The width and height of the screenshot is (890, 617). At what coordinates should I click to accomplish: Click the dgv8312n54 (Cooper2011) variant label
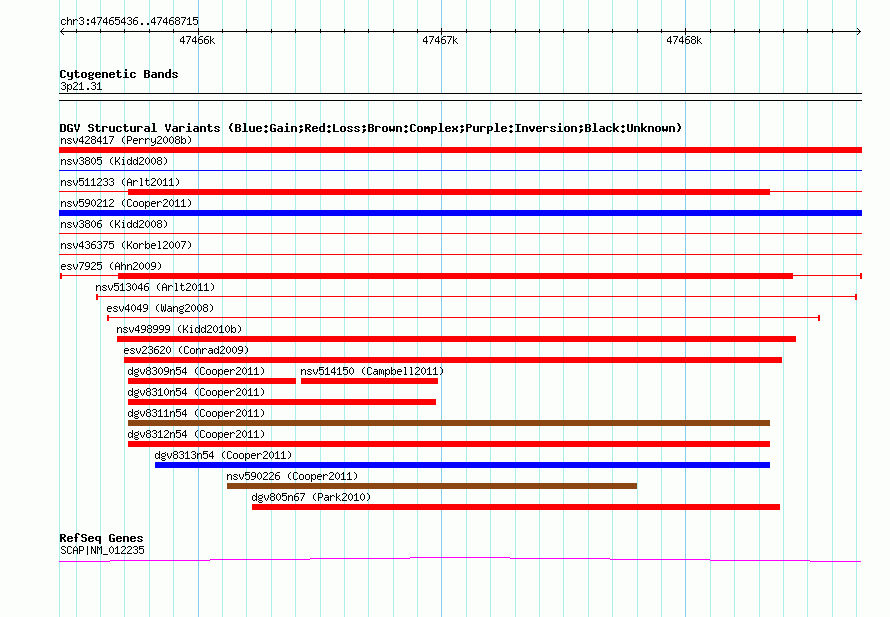pyautogui.click(x=196, y=434)
